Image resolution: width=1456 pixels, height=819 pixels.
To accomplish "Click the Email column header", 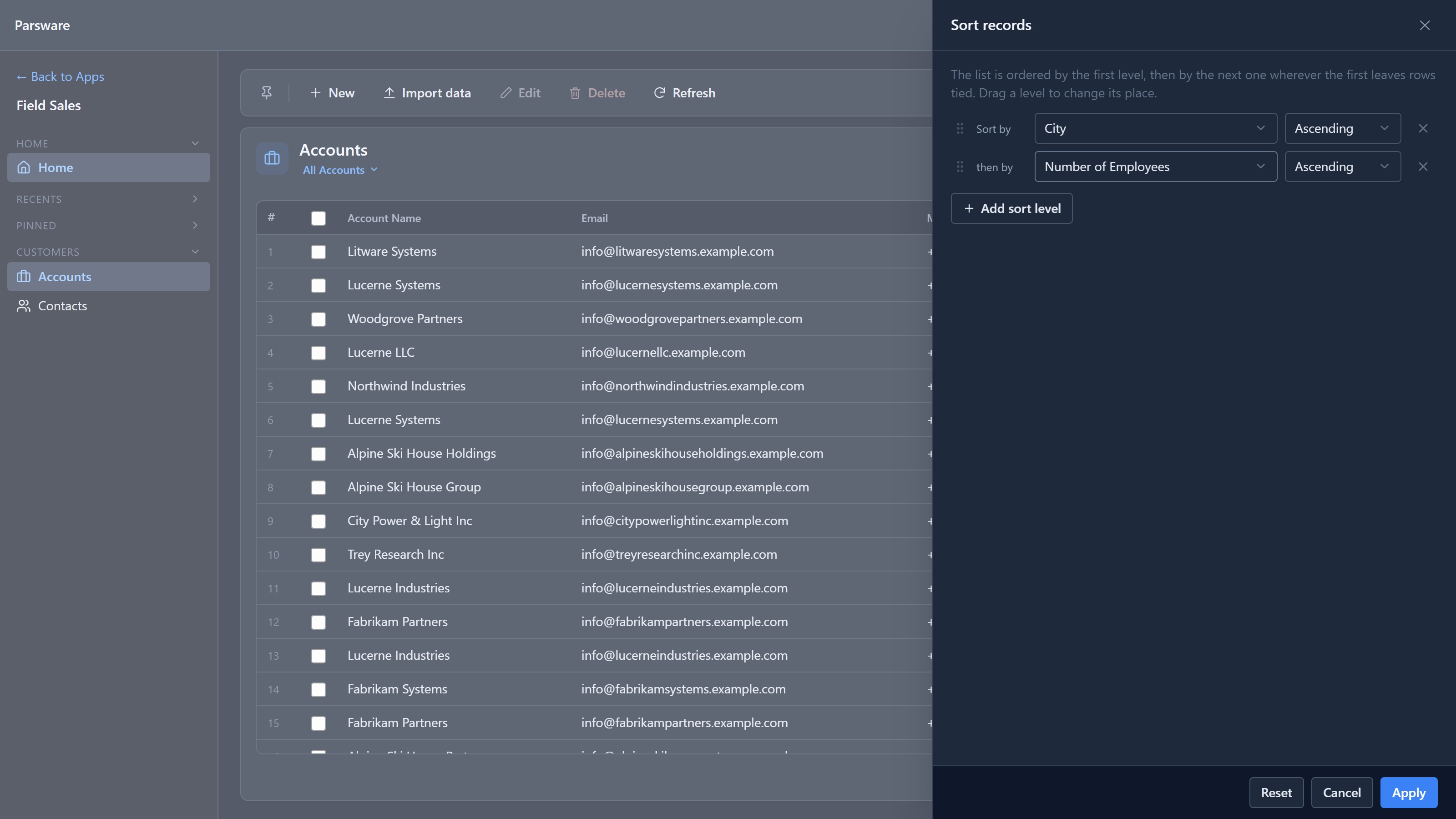I will (595, 218).
